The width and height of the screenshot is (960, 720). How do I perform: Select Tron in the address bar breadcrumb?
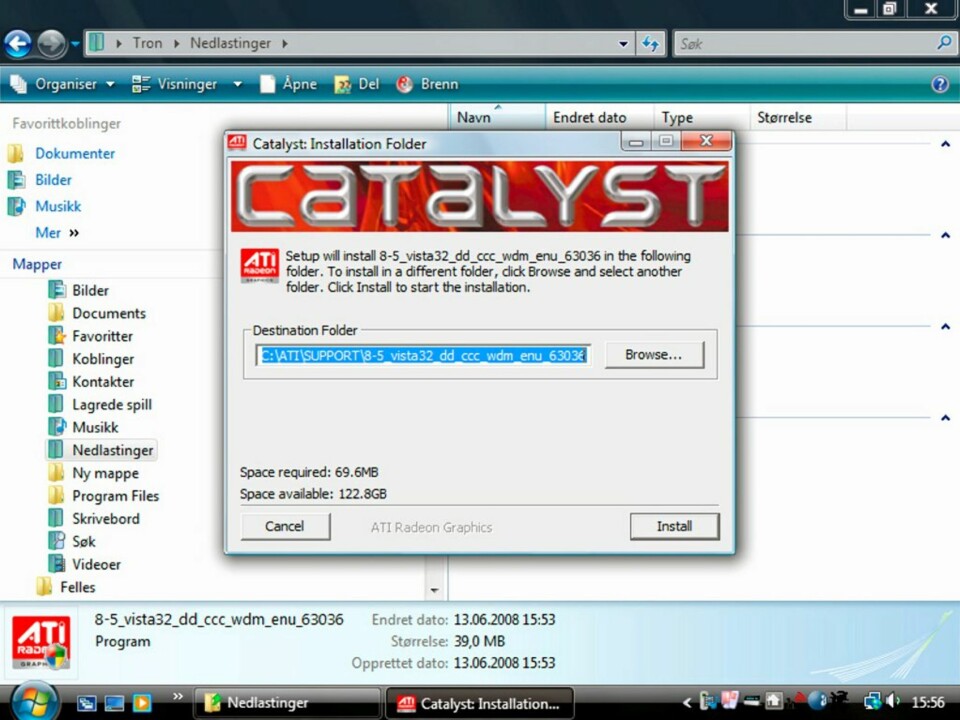[148, 43]
